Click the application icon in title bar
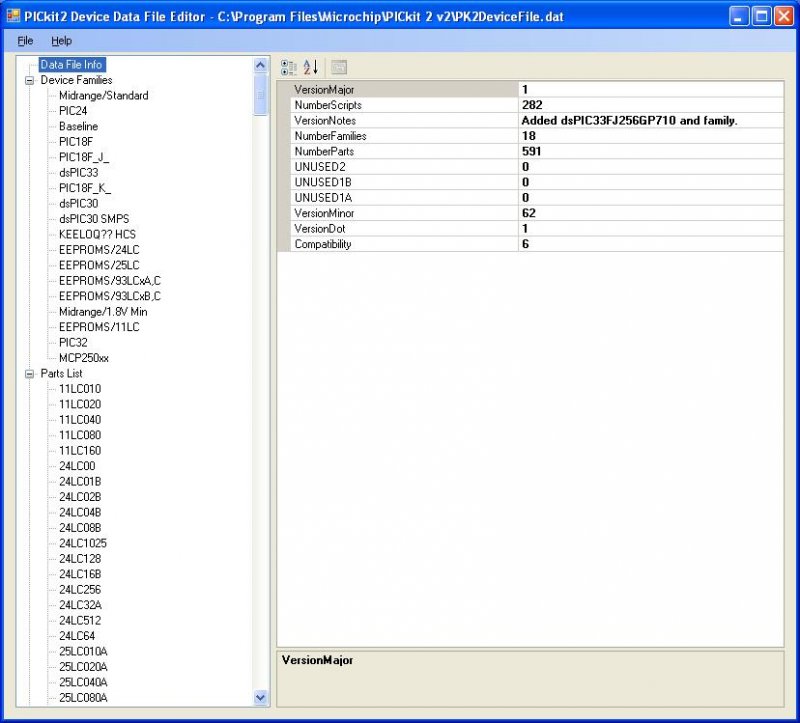 click(x=12, y=16)
